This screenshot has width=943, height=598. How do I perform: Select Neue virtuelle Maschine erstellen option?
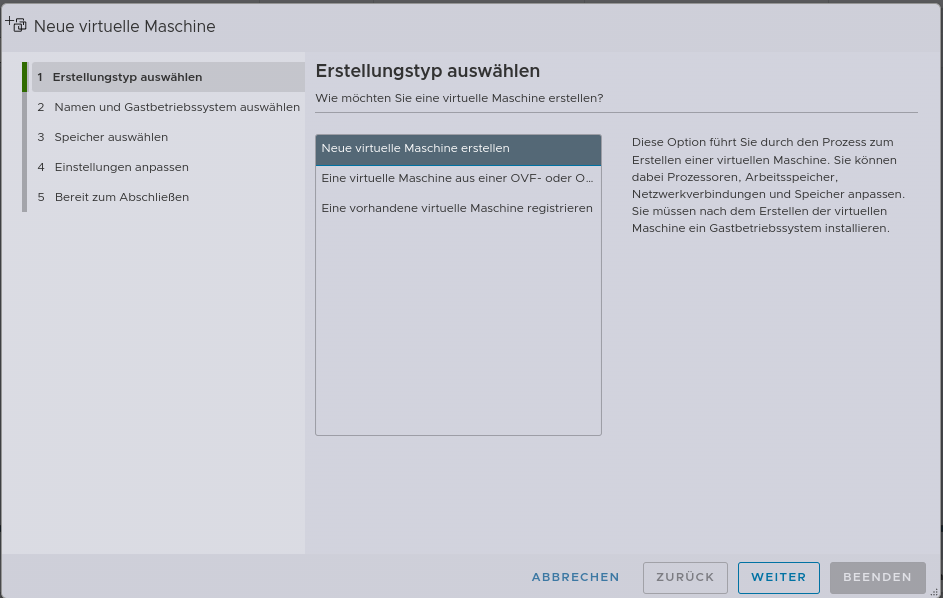(x=457, y=149)
